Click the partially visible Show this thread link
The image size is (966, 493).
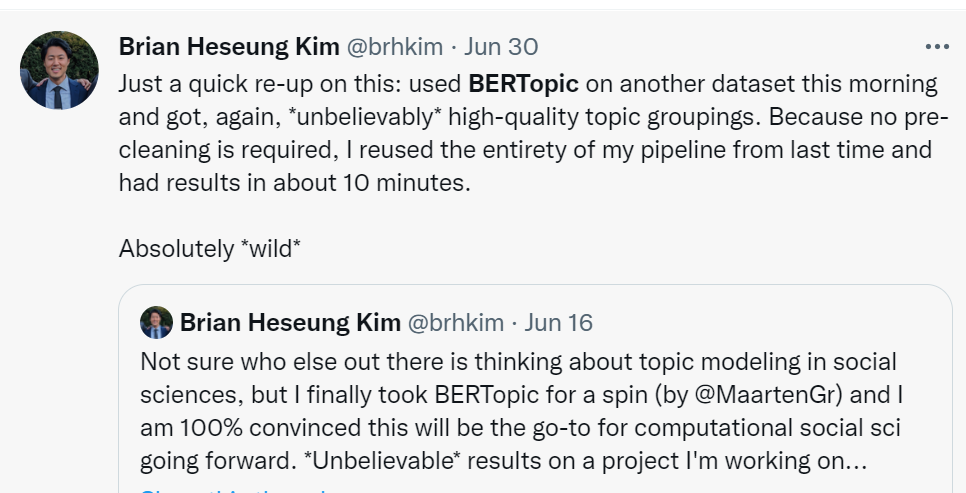coord(232,490)
